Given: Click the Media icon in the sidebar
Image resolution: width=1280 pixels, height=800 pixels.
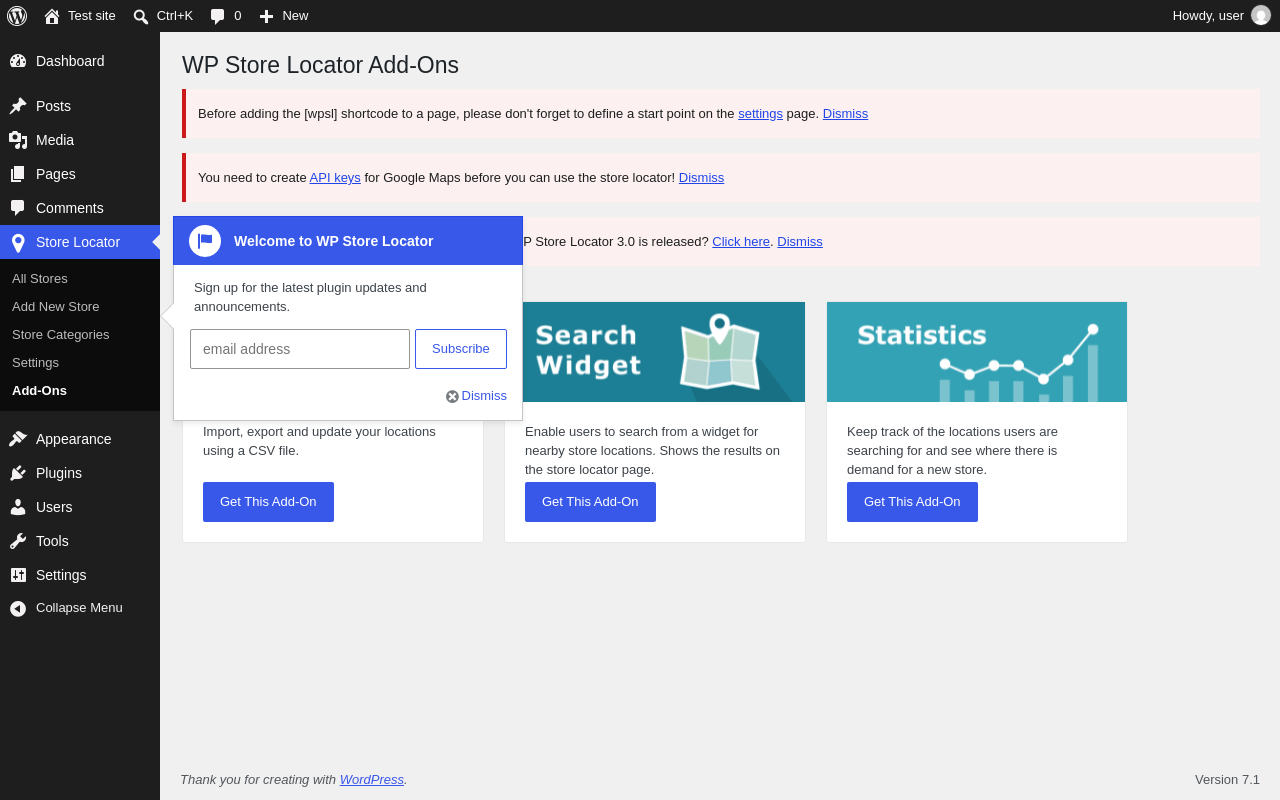Looking at the screenshot, I should 18,140.
